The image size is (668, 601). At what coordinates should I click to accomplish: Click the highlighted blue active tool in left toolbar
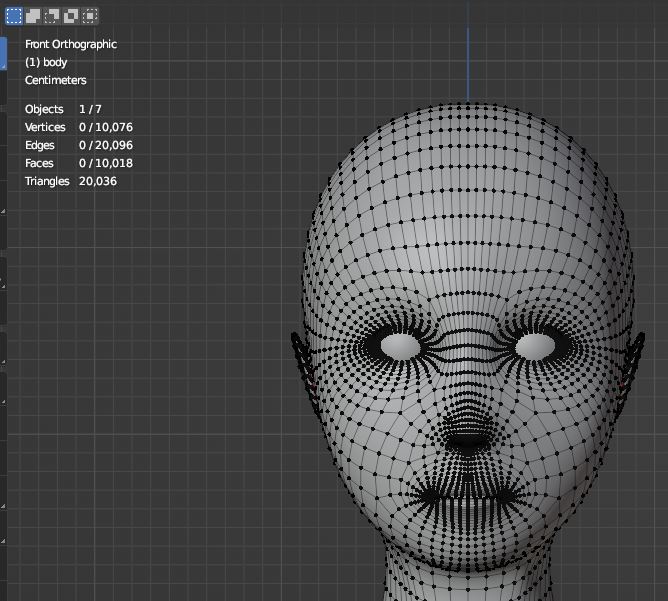click(x=3, y=53)
